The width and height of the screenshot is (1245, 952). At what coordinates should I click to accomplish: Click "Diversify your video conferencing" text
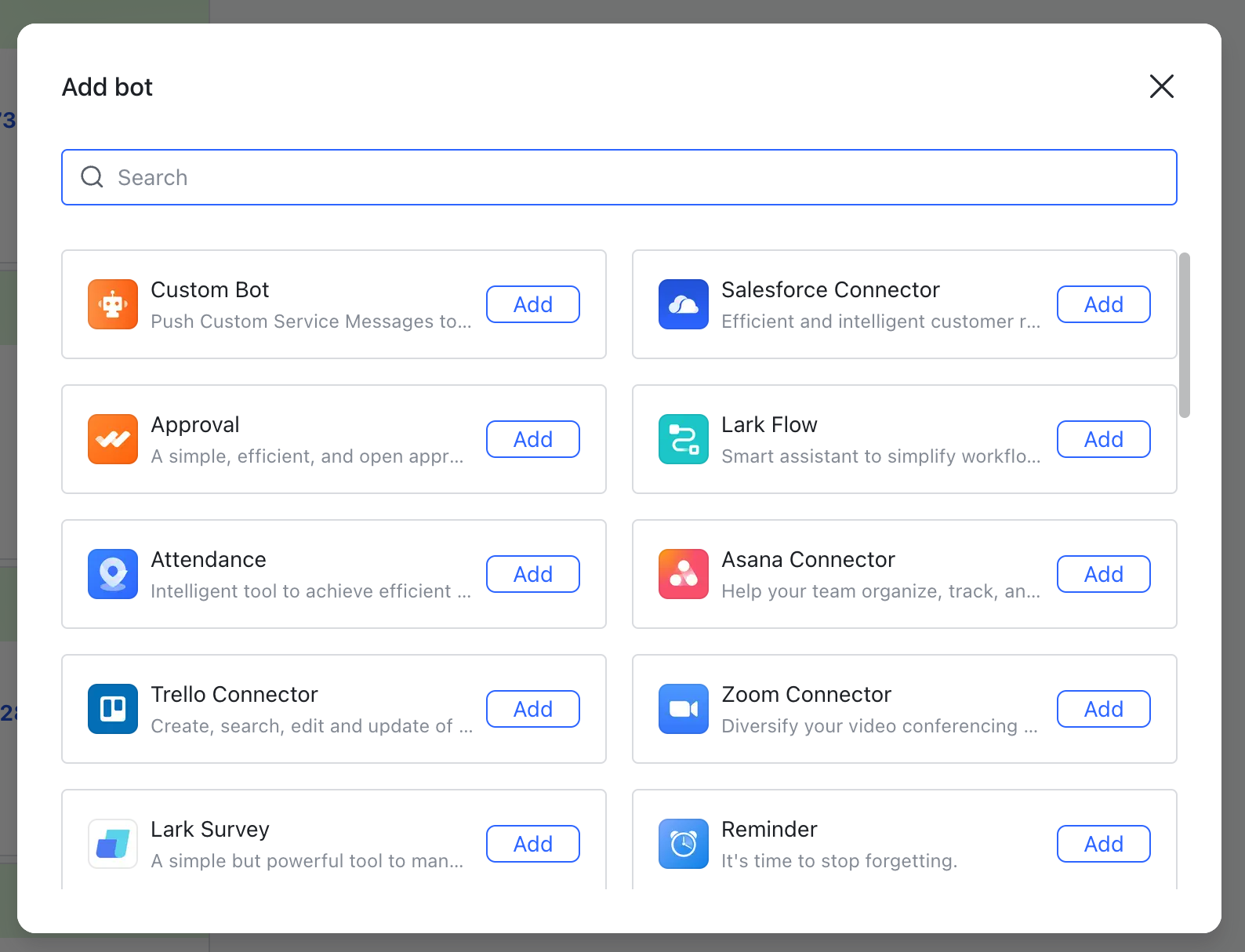(x=869, y=726)
